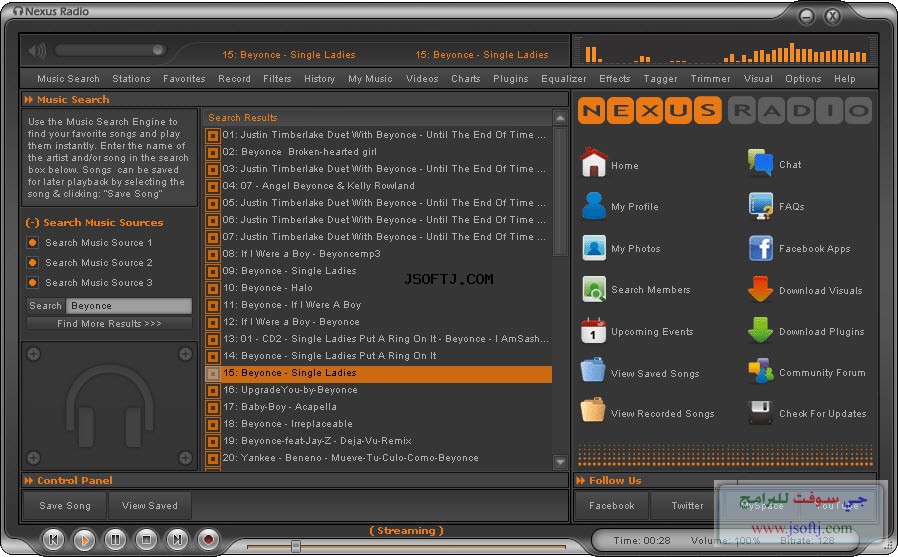This screenshot has width=898, height=557.
Task: Toggle Search Music Source 1 radio button
Action: pos(33,243)
